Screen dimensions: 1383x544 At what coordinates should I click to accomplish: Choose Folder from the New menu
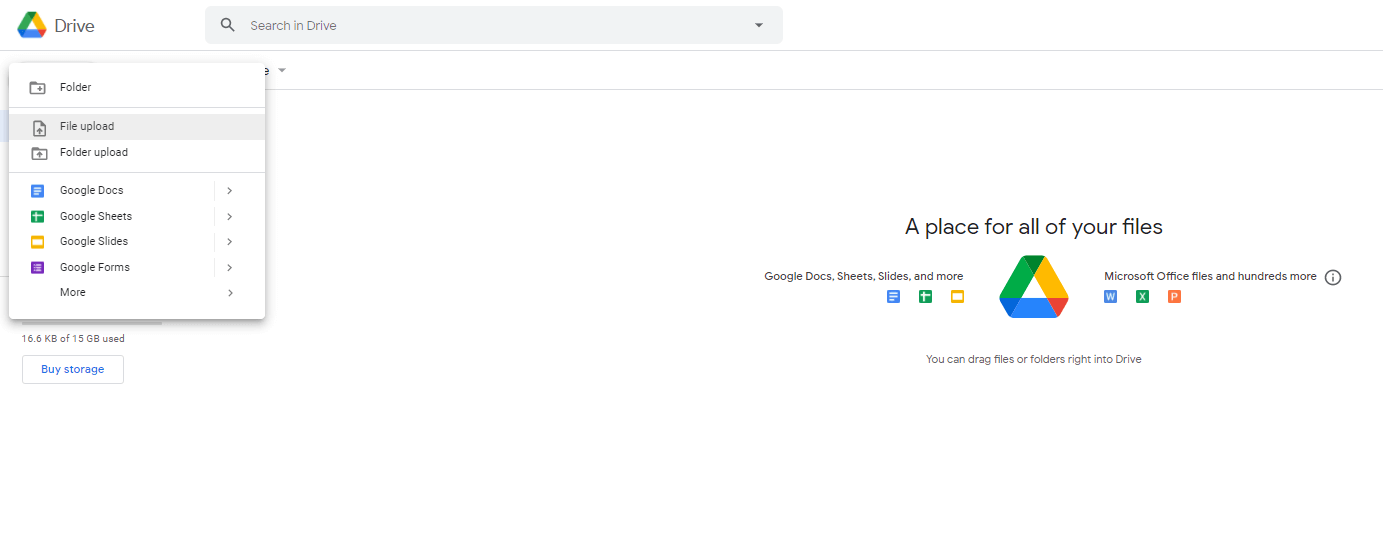click(x=137, y=87)
